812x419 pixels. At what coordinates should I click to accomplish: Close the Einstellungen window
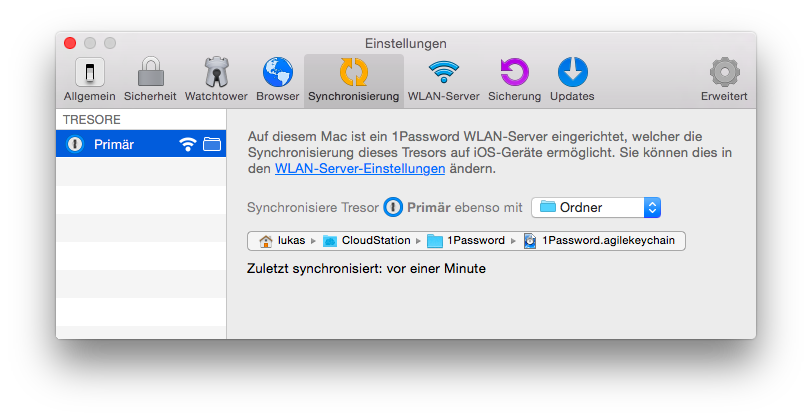tap(70, 43)
